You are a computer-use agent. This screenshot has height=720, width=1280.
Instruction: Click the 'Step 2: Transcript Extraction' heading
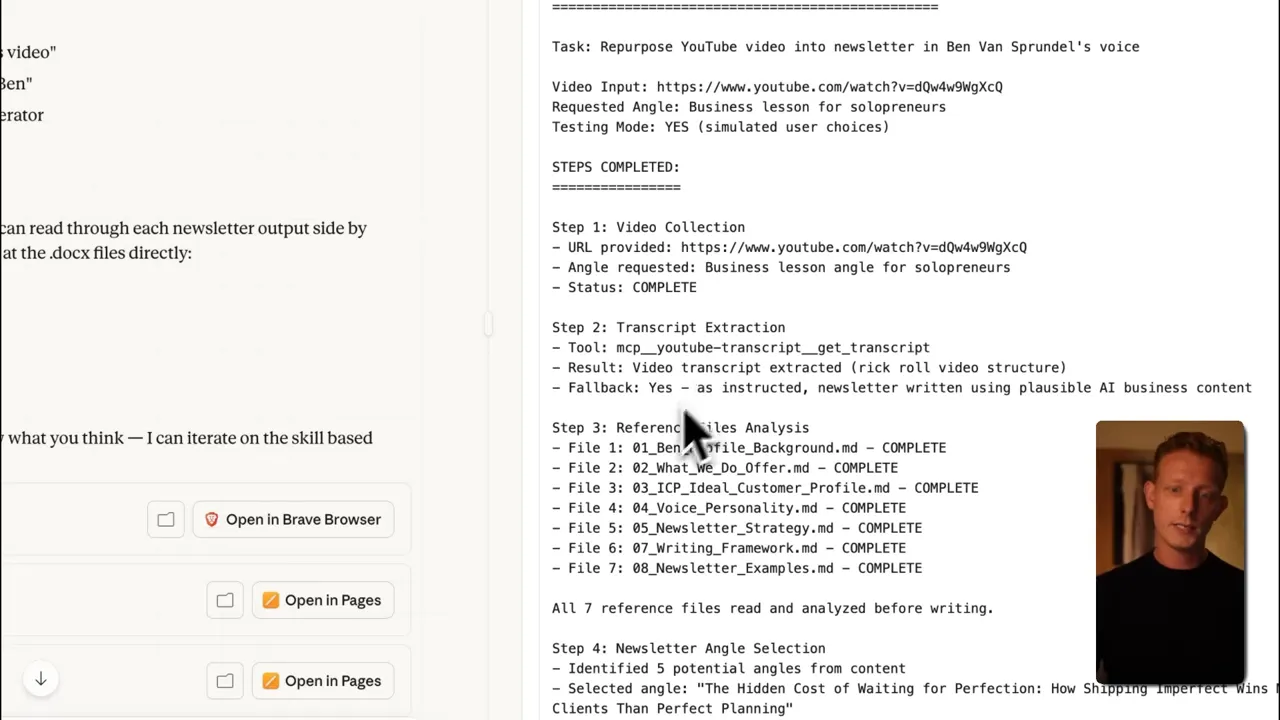[x=668, y=327]
